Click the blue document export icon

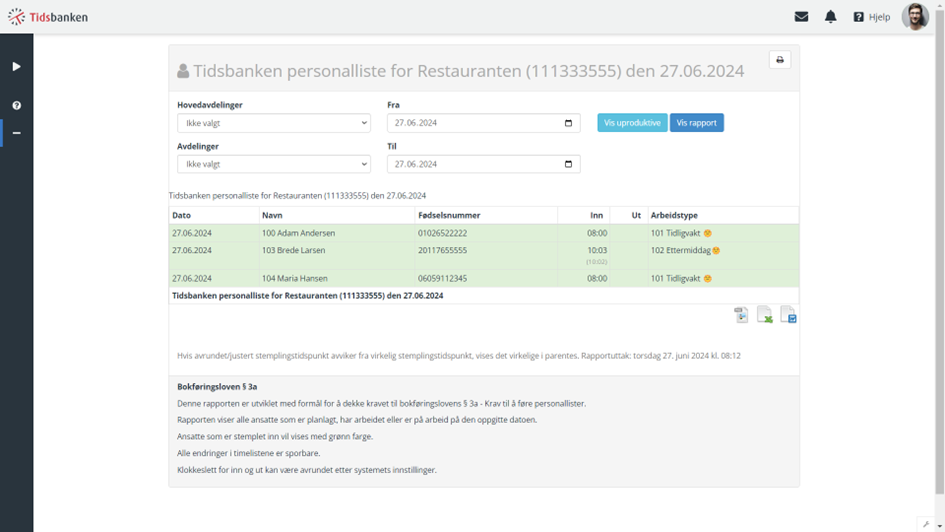tap(788, 315)
